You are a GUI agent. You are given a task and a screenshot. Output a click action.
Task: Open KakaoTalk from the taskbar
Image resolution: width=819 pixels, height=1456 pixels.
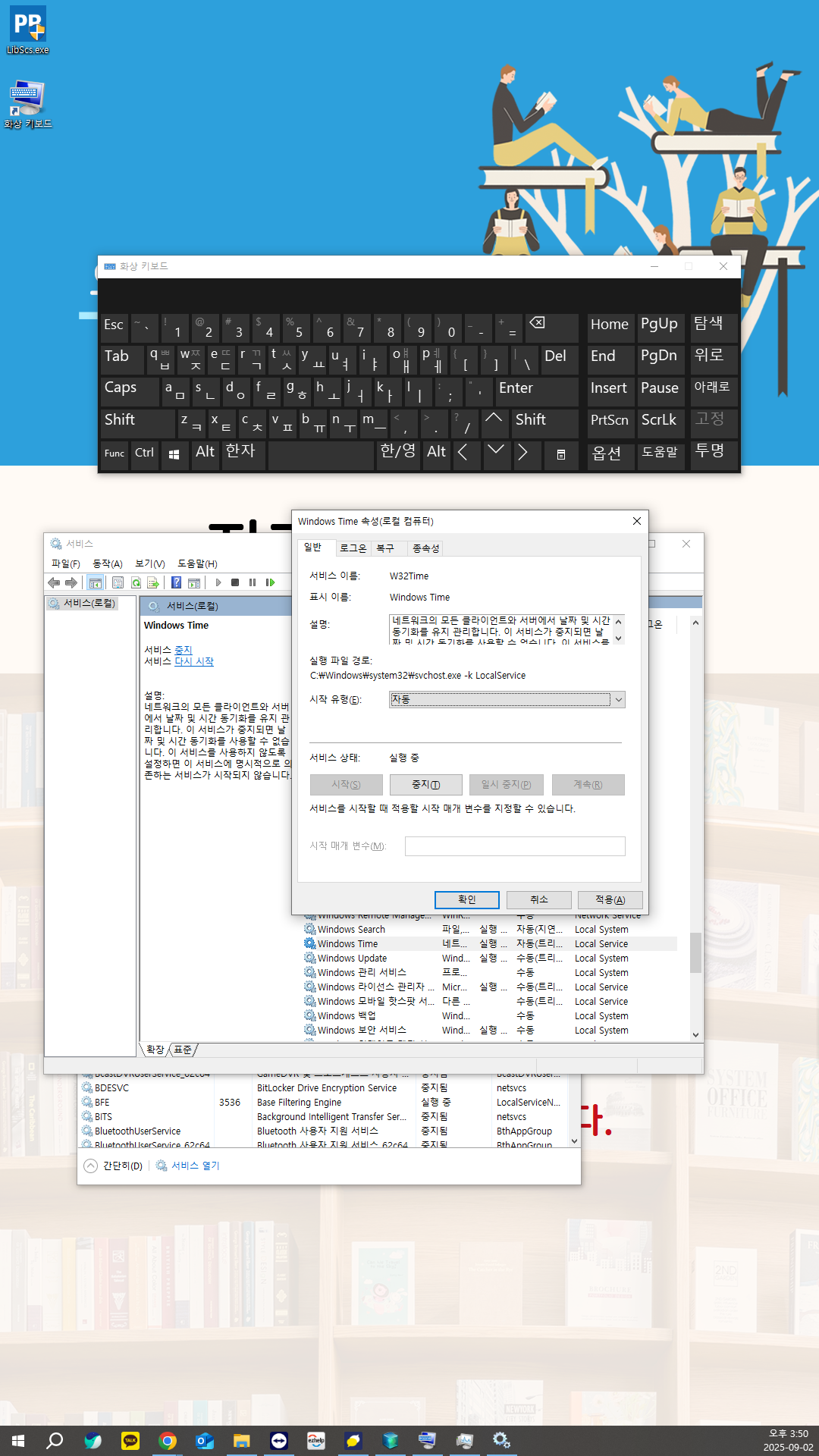click(130, 1440)
